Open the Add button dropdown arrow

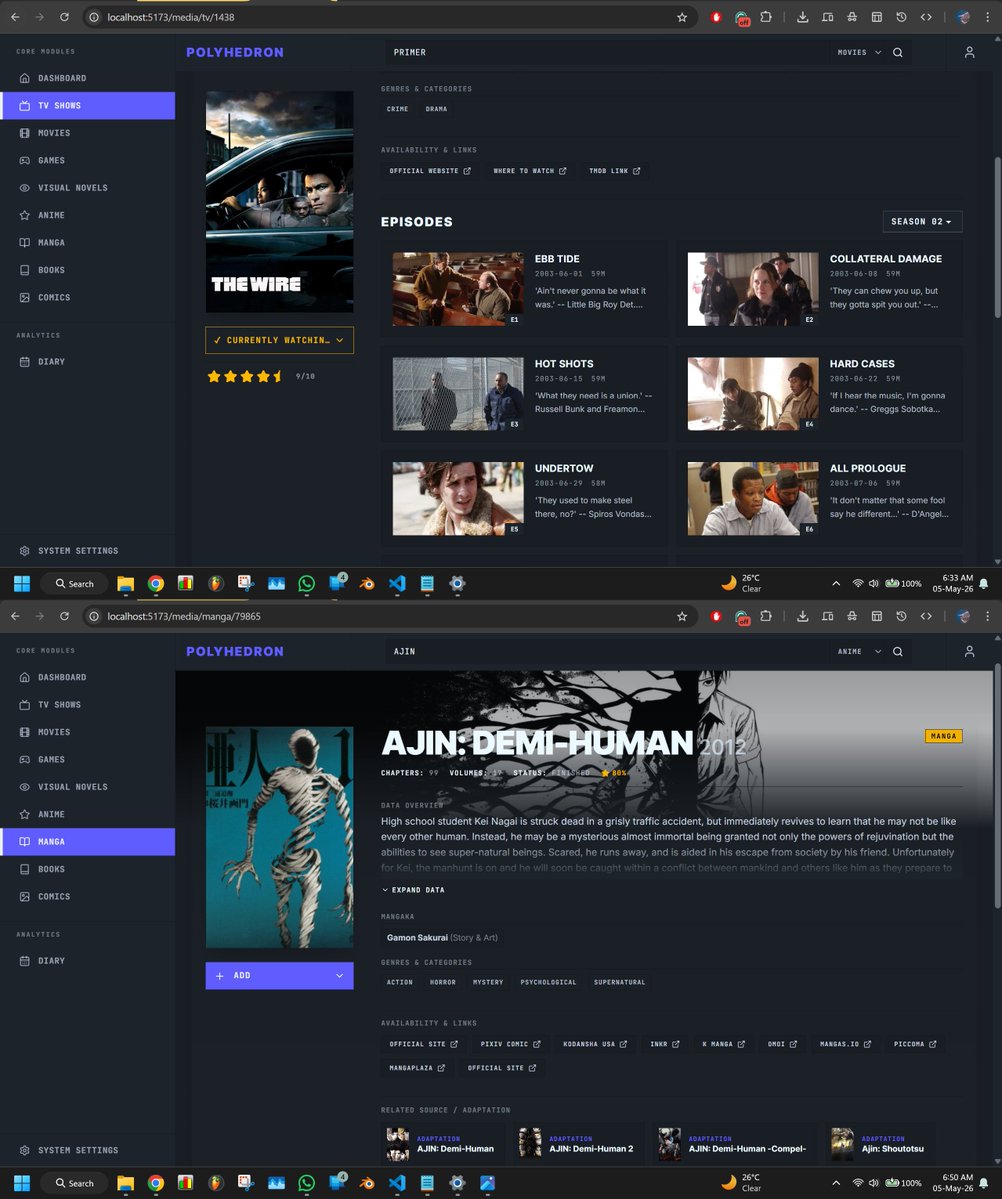(x=340, y=976)
